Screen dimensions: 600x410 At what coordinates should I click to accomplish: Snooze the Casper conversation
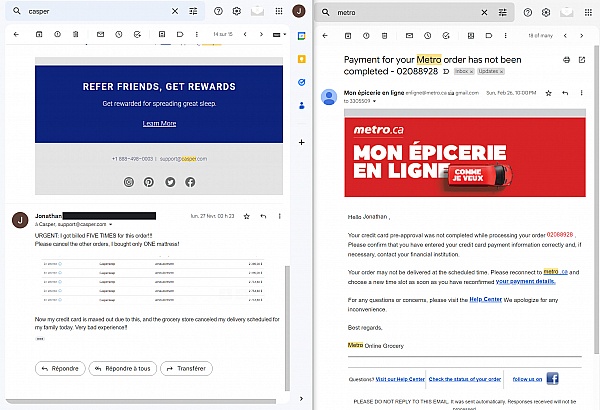pos(119,34)
